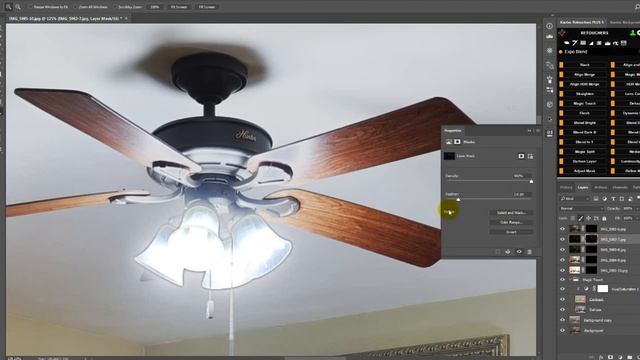Click the Apply Mask icon
The height and width of the screenshot is (360, 640).
pos(508,252)
